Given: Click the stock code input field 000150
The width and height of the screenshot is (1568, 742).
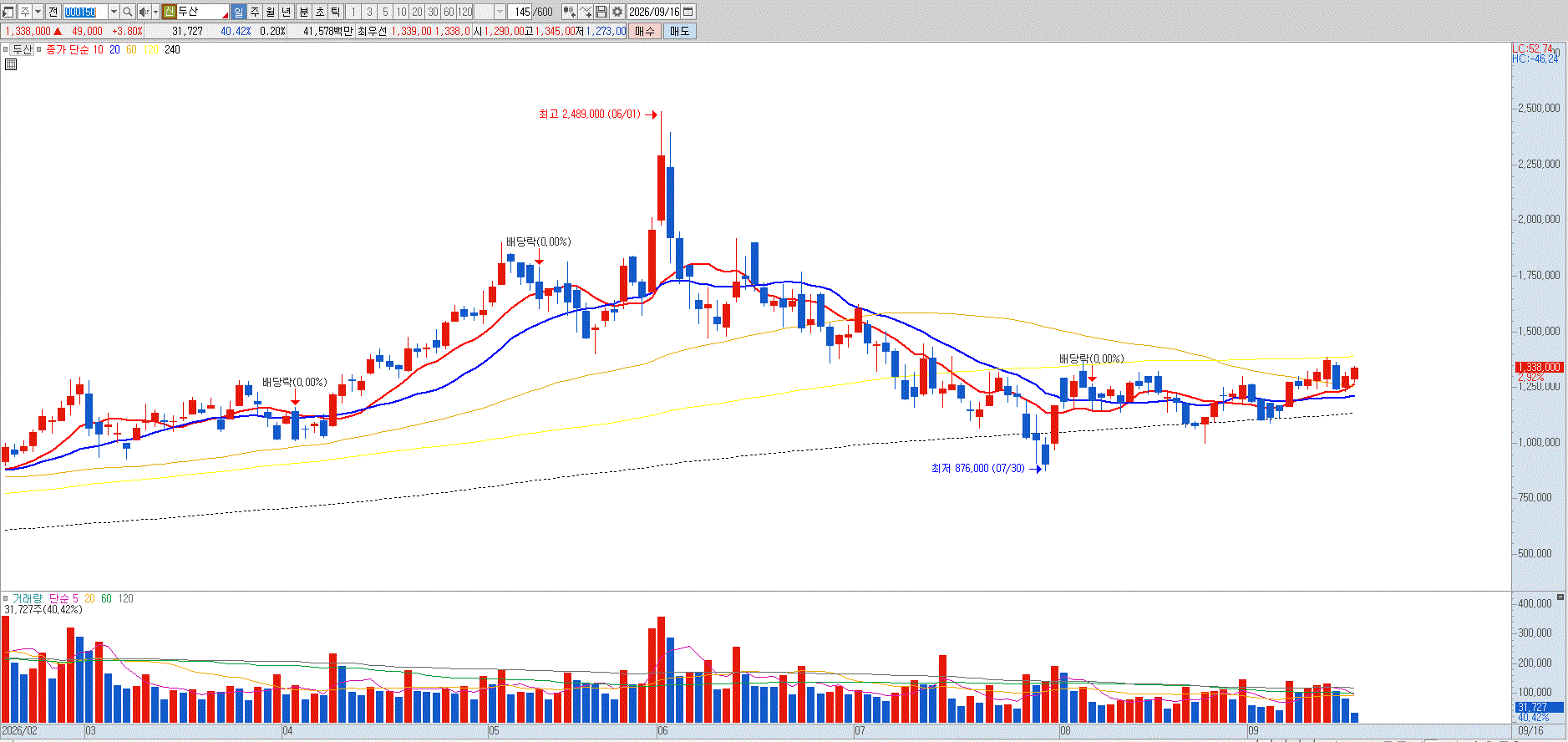Looking at the screenshot, I should tap(86, 12).
